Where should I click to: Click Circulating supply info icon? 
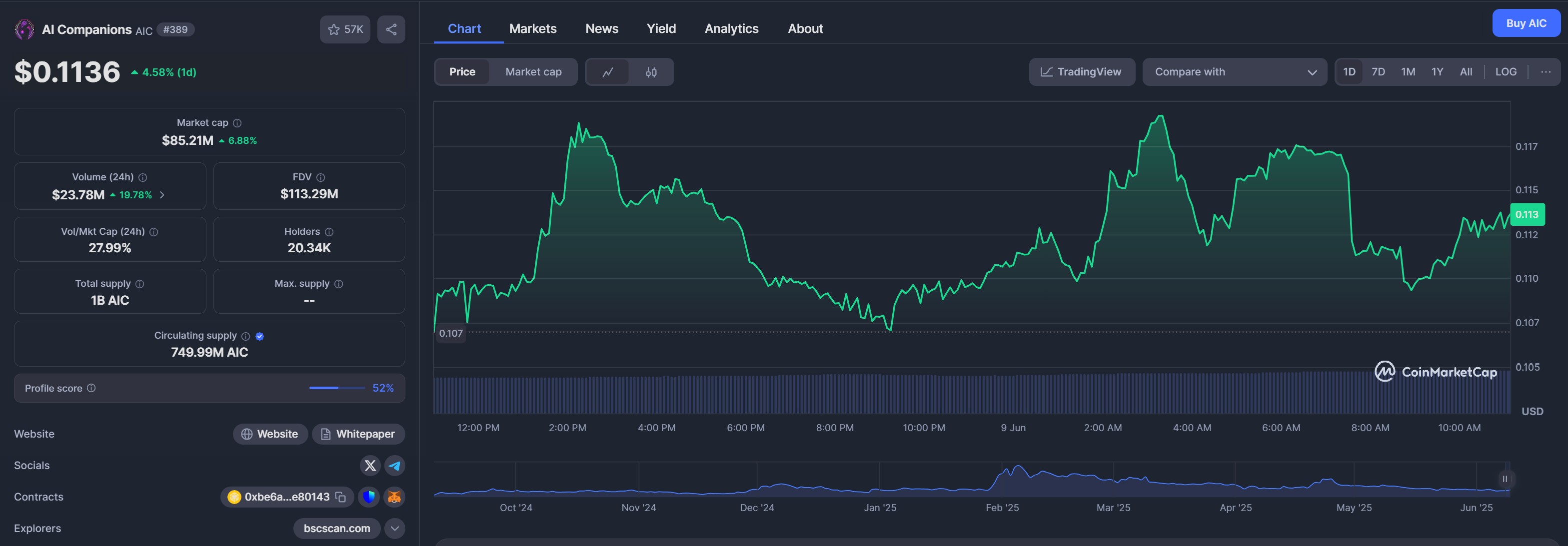click(246, 336)
